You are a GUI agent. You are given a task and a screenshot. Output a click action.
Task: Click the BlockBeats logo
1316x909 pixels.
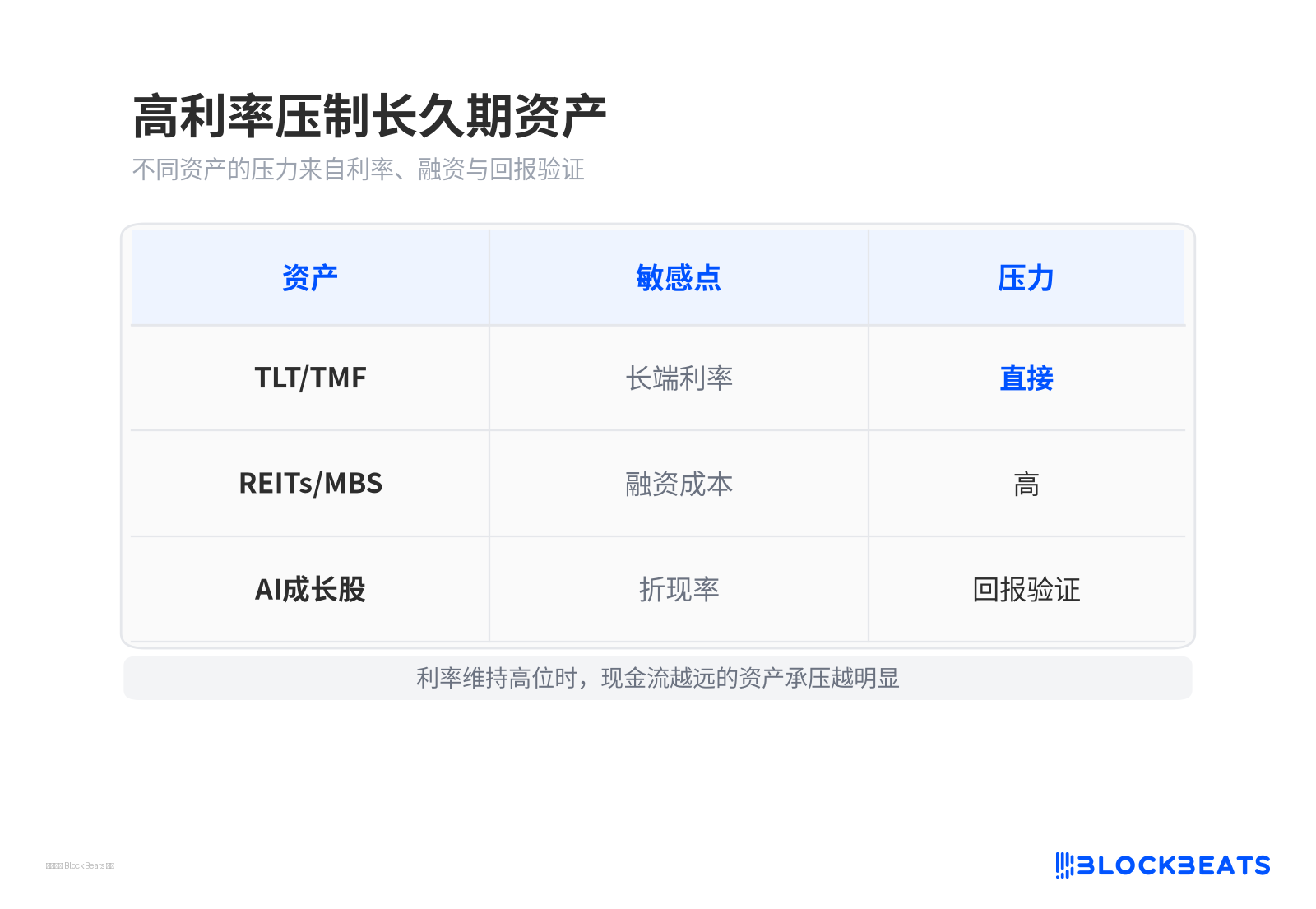tap(1163, 865)
